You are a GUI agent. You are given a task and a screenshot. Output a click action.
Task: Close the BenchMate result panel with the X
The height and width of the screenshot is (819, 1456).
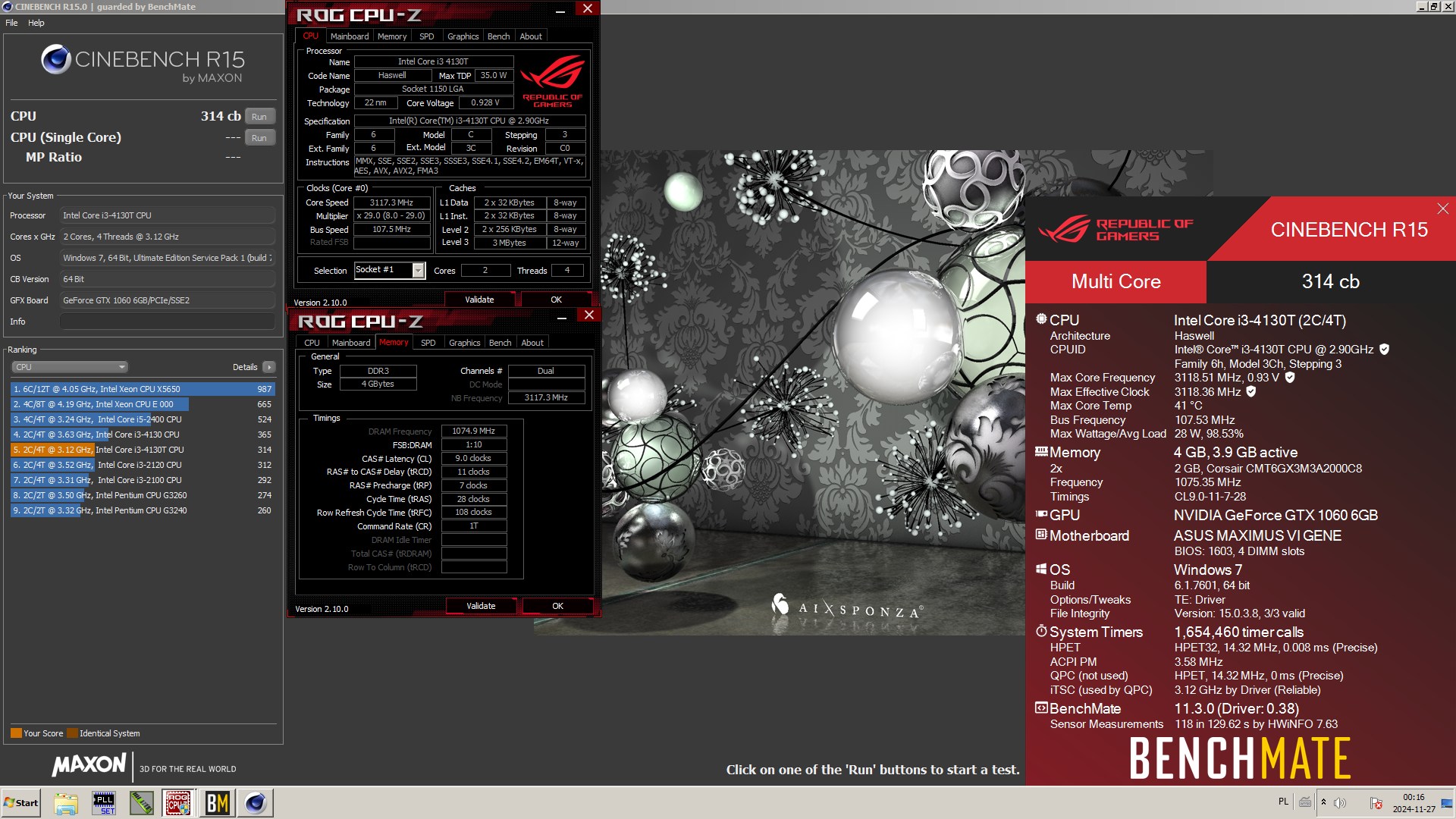1442,208
